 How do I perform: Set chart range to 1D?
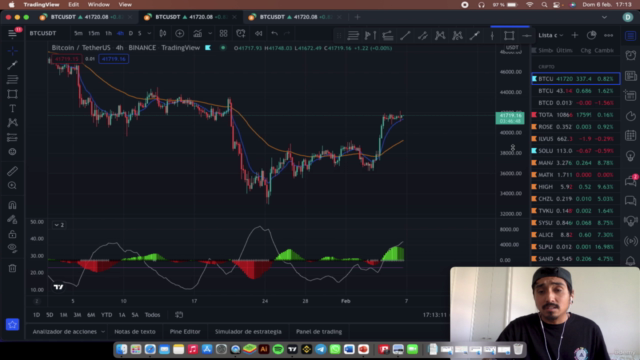coord(36,315)
